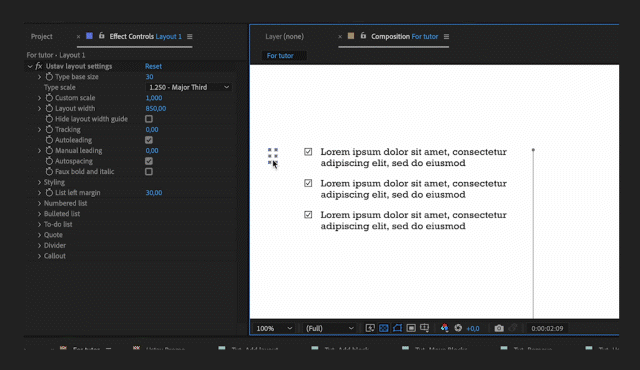The height and width of the screenshot is (370, 640).
Task: Enable stopwatch for Manual leading
Action: [49, 151]
